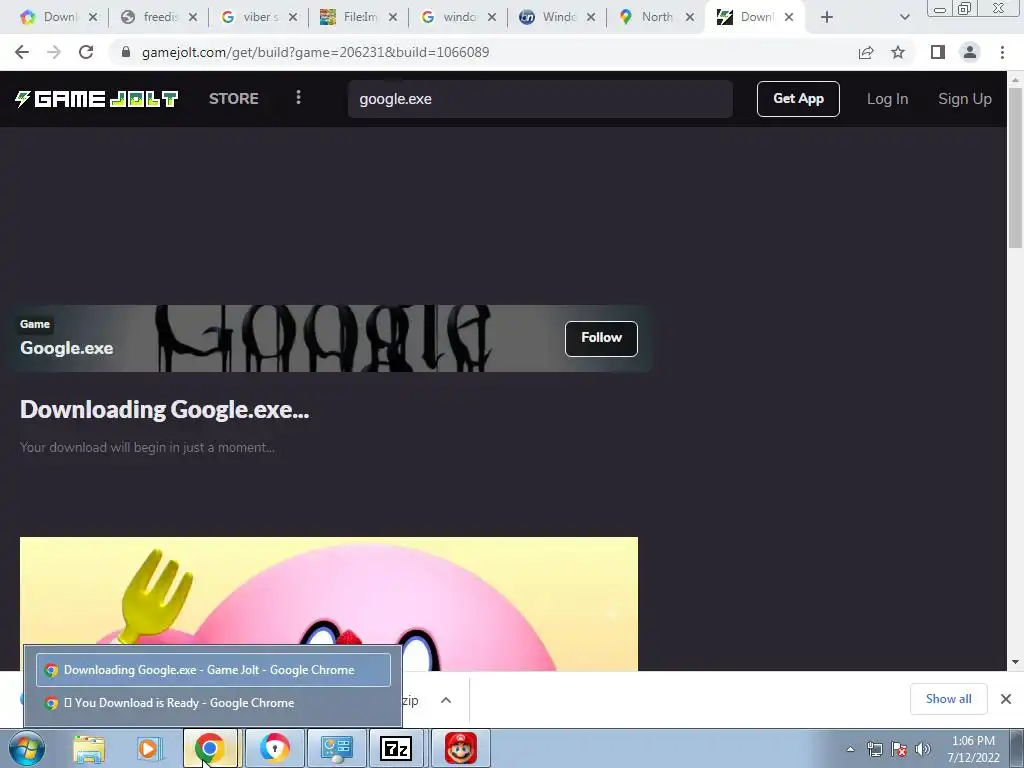Open the Control Panel taskbar icon
Viewport: 1024px width, 768px height.
(x=336, y=748)
